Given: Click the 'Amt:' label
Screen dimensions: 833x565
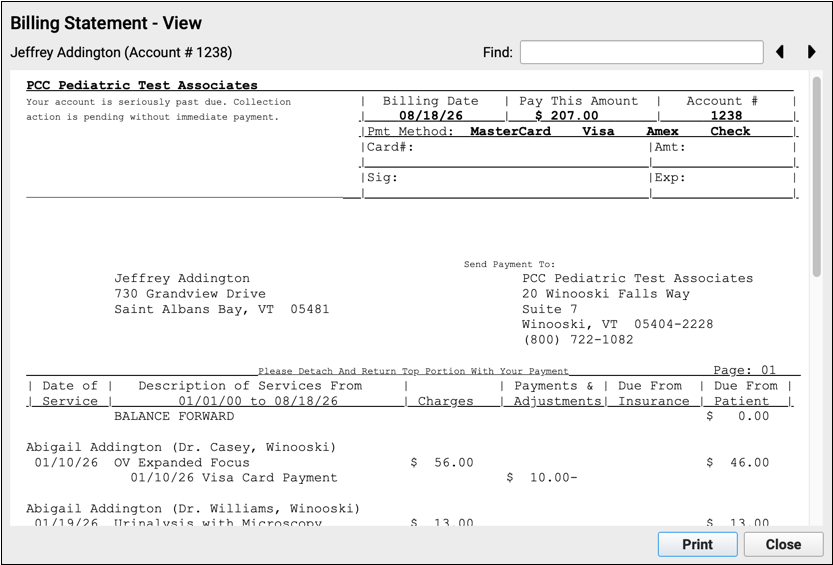Looking at the screenshot, I should 670,147.
